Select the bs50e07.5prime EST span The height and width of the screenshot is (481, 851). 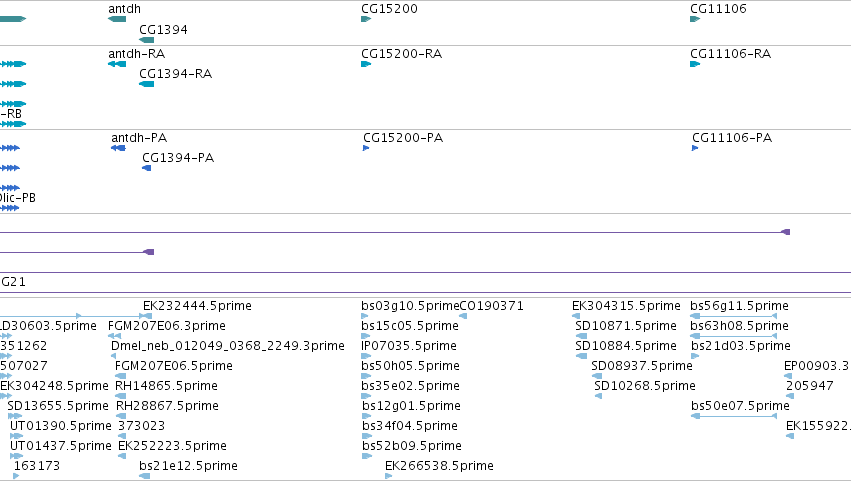(734, 416)
